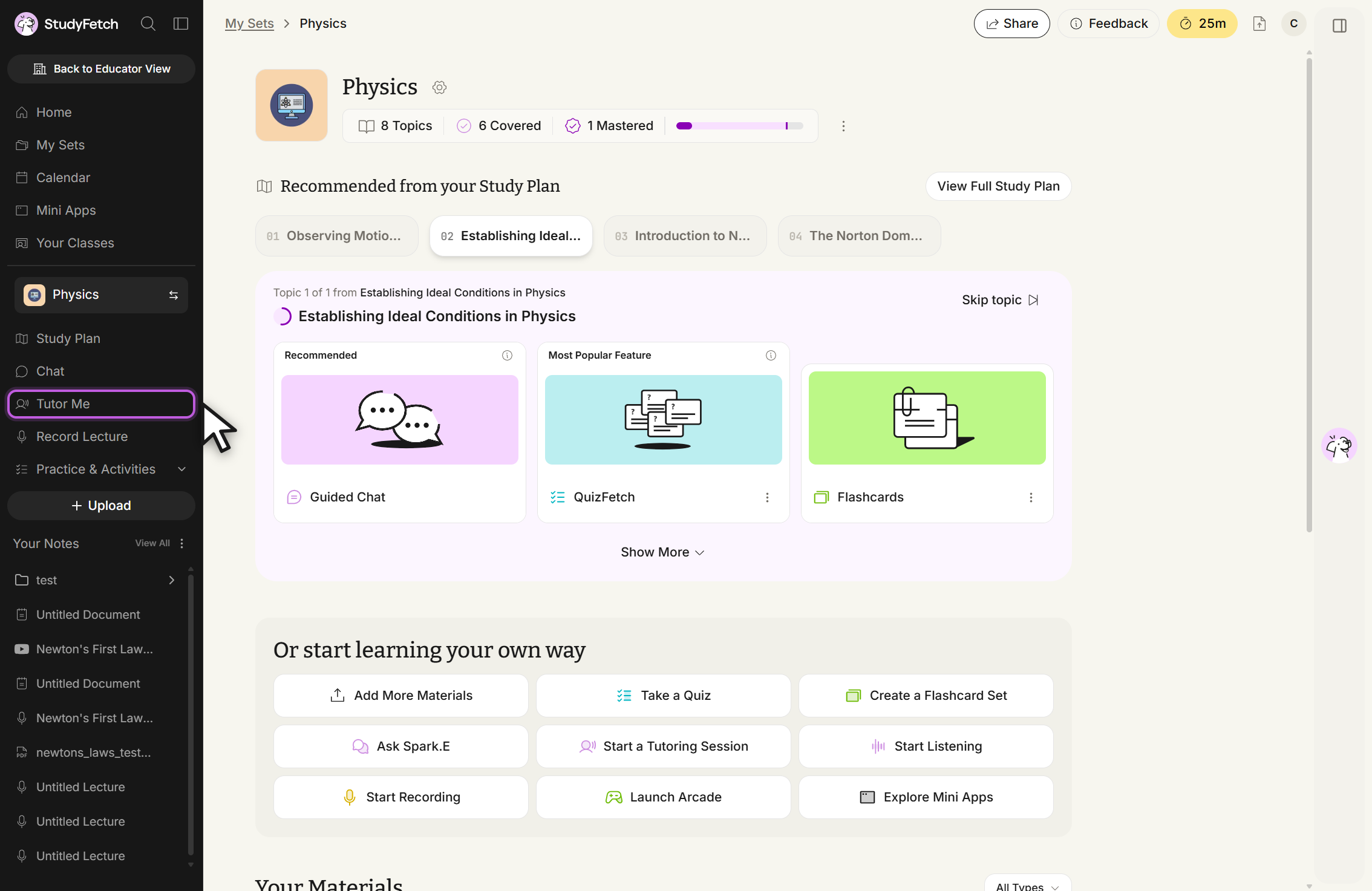
Task: Click View All next to Your Notes
Action: tap(152, 543)
